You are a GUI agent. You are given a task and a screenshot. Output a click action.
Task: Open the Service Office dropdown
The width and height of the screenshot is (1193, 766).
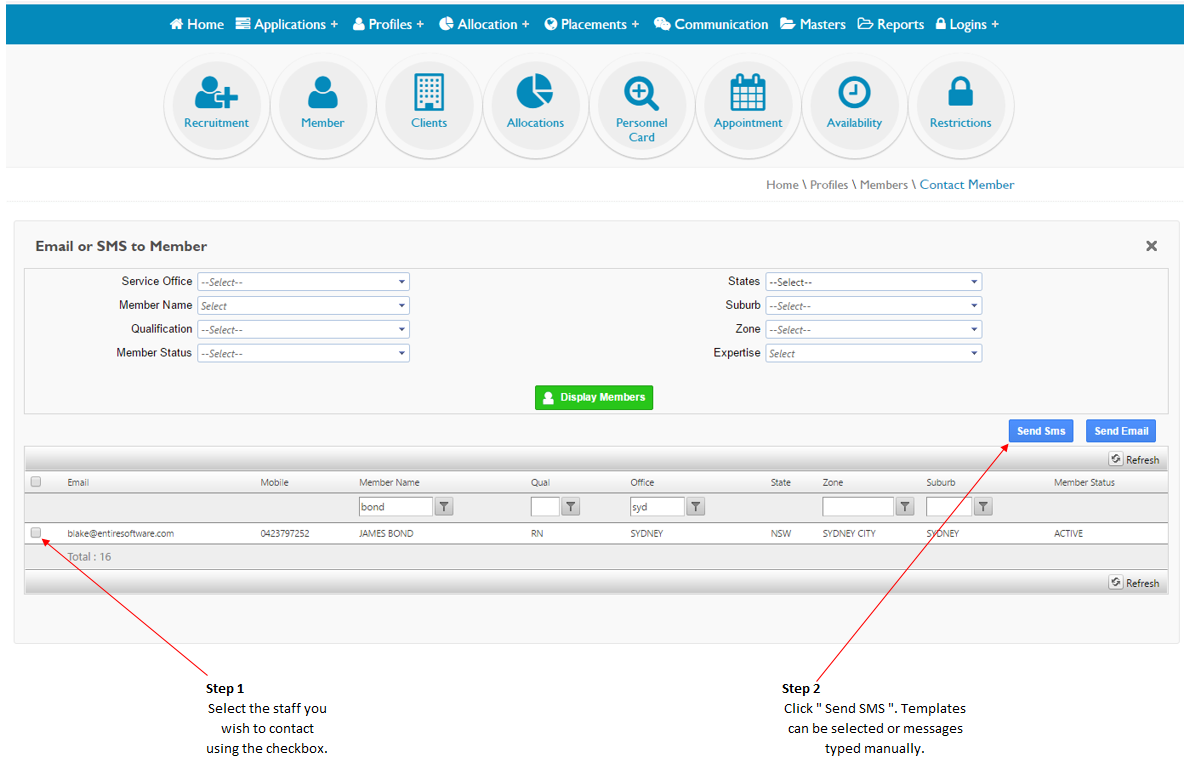click(x=304, y=281)
